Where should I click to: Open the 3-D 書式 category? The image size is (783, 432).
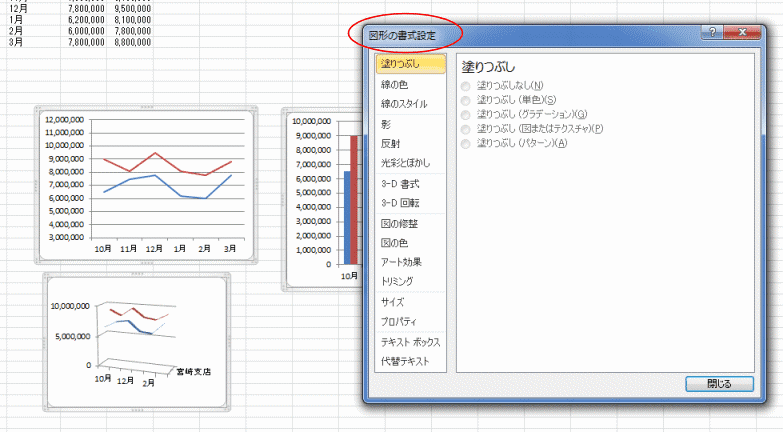pyautogui.click(x=400, y=184)
